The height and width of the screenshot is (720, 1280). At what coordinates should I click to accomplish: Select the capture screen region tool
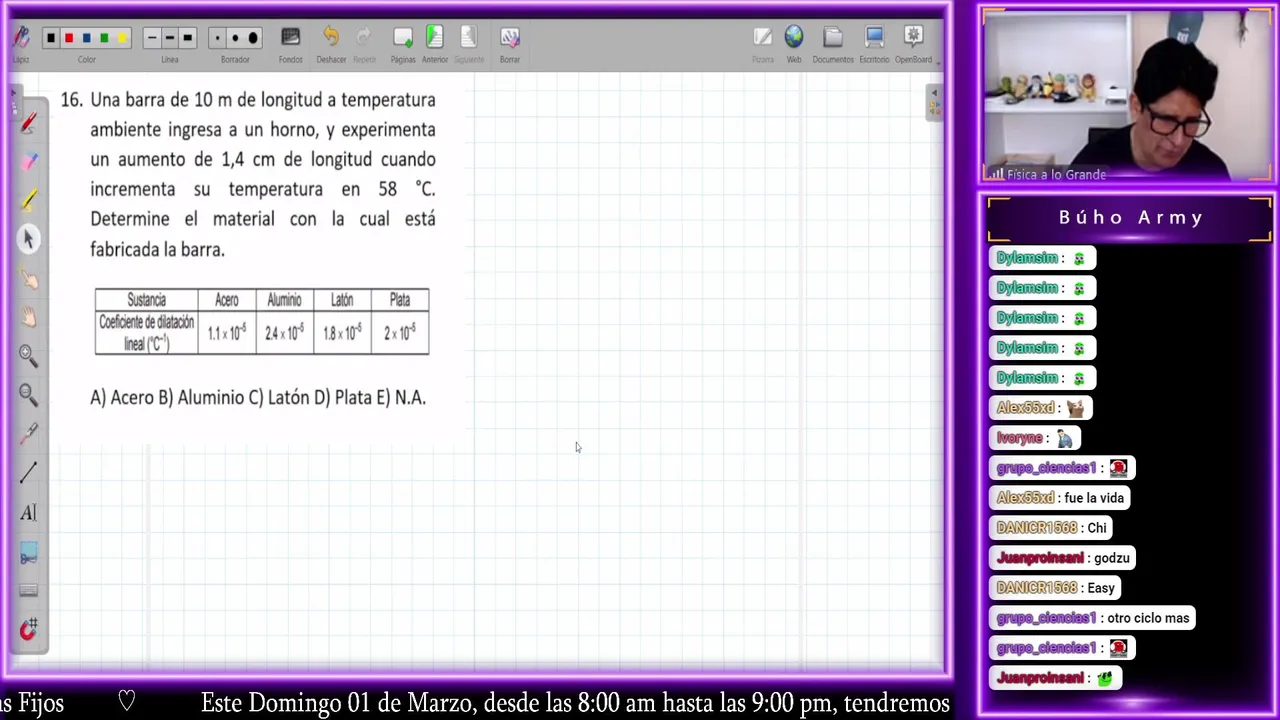click(28, 552)
